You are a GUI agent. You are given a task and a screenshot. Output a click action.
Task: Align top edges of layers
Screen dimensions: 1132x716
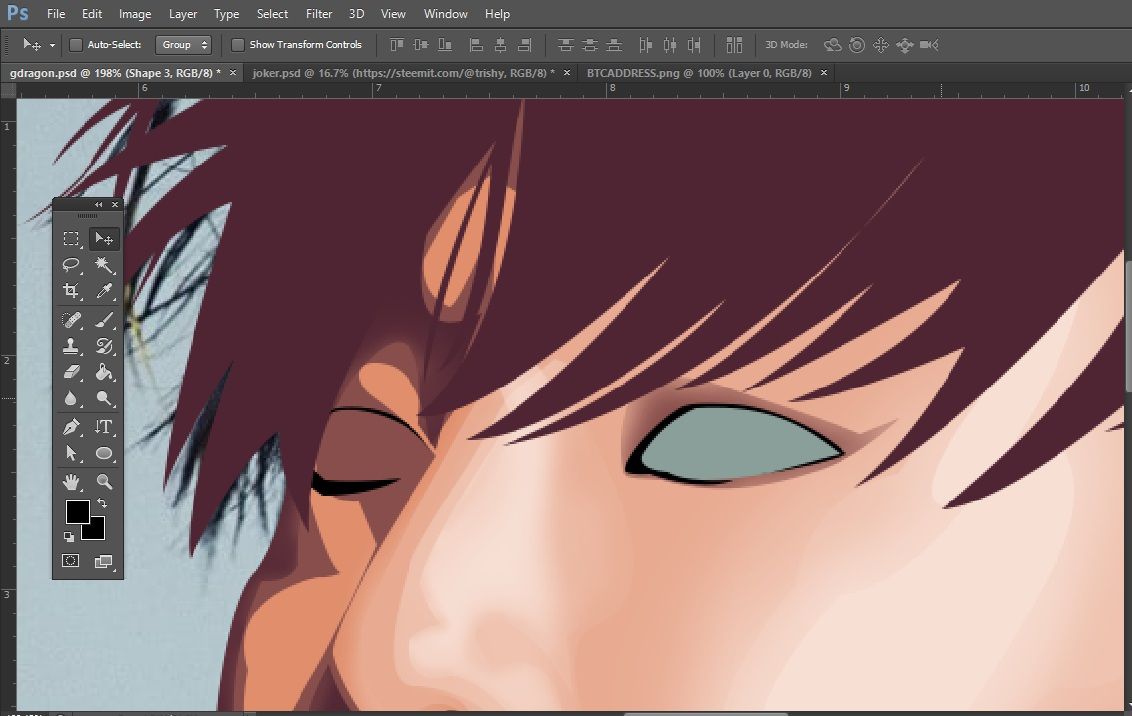coord(396,45)
